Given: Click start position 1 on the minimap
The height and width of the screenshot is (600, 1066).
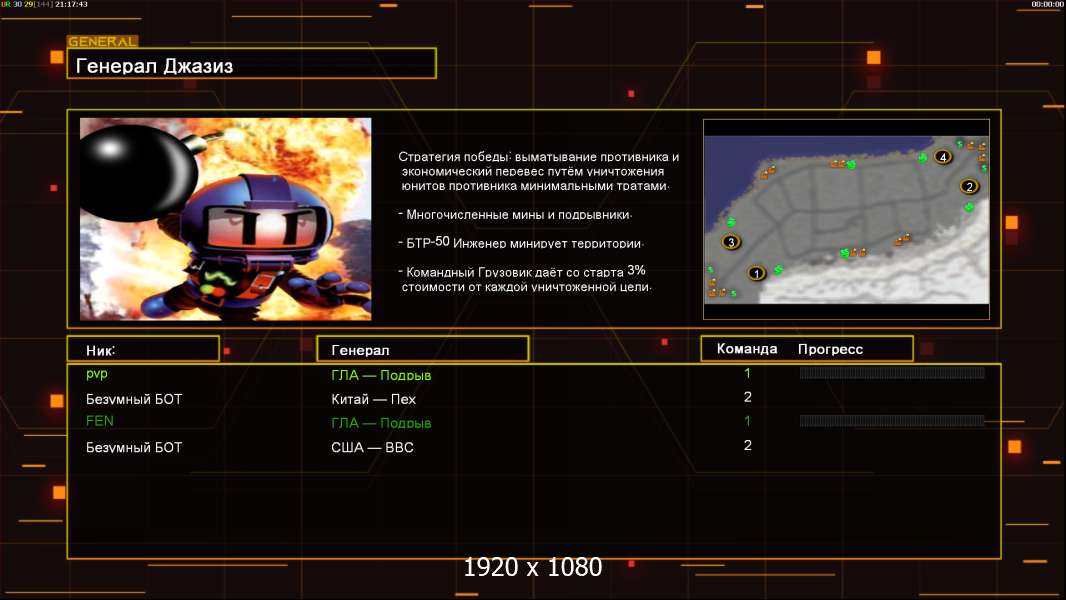Looking at the screenshot, I should click(x=756, y=273).
